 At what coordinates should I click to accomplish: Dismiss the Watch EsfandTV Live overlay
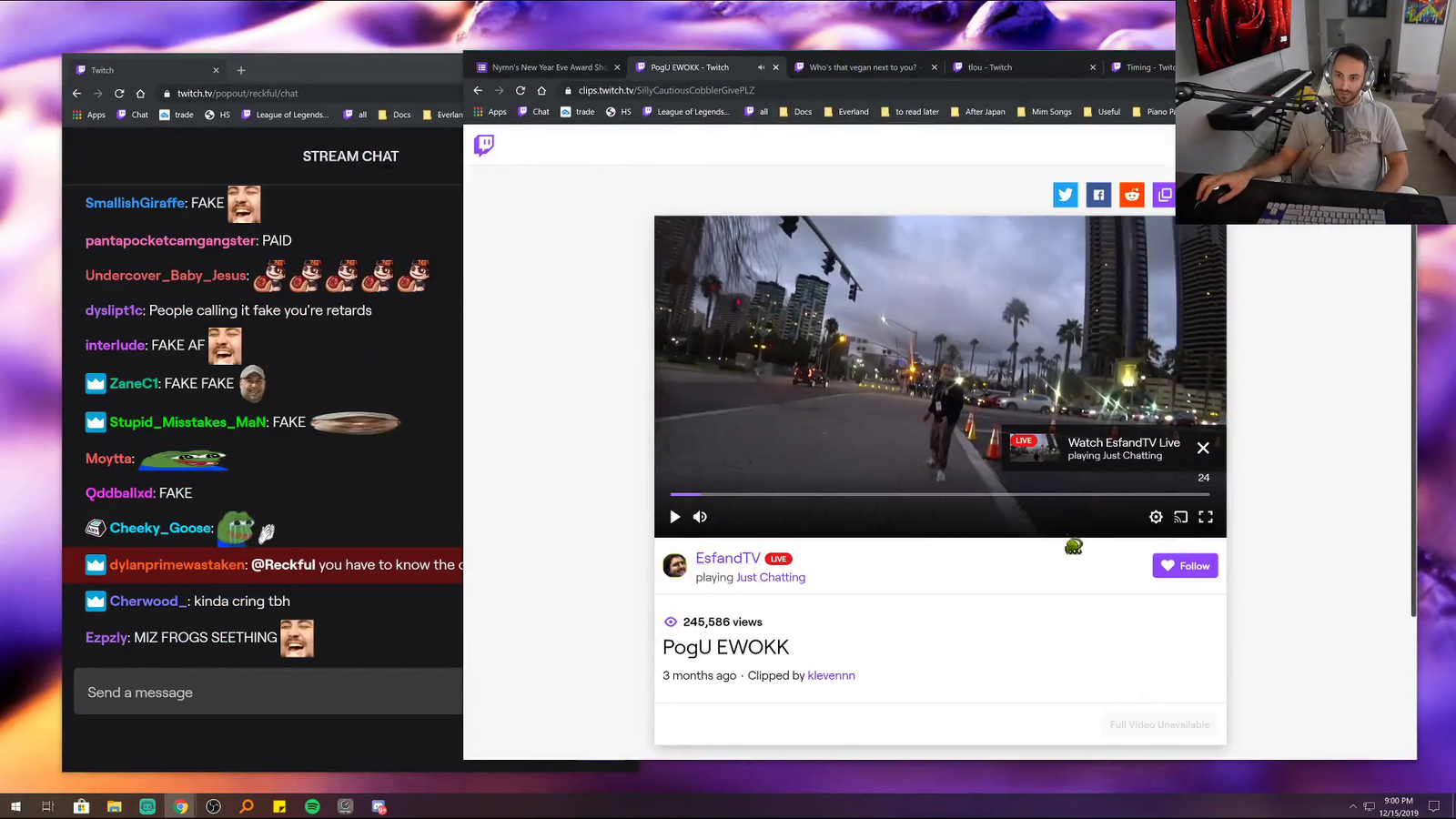[x=1203, y=448]
